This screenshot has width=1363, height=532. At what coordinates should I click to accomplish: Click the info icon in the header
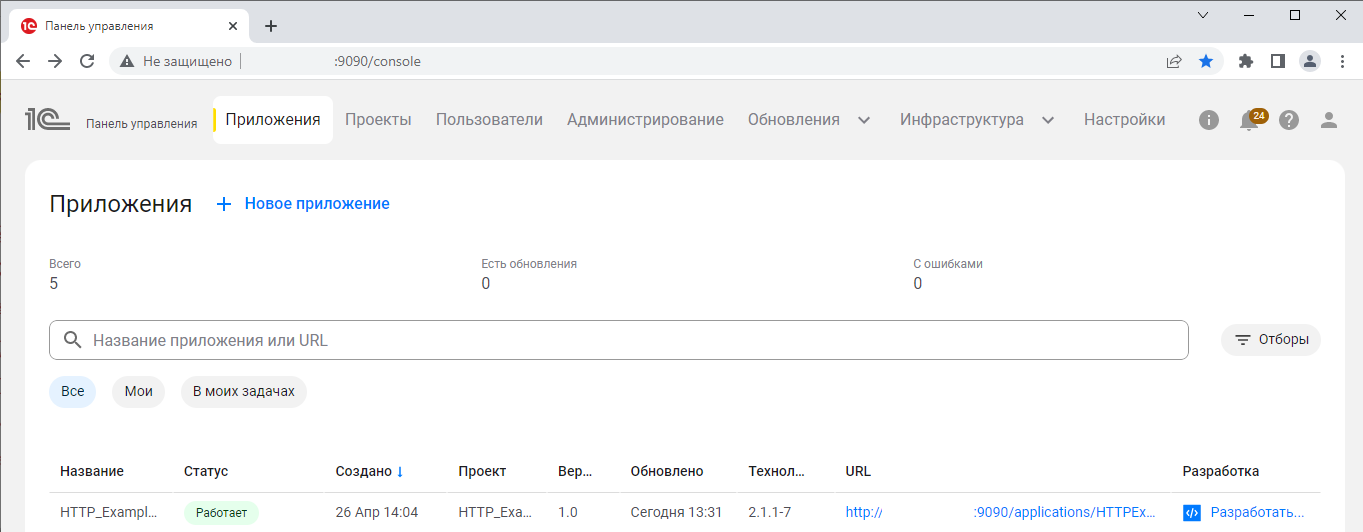(1209, 120)
